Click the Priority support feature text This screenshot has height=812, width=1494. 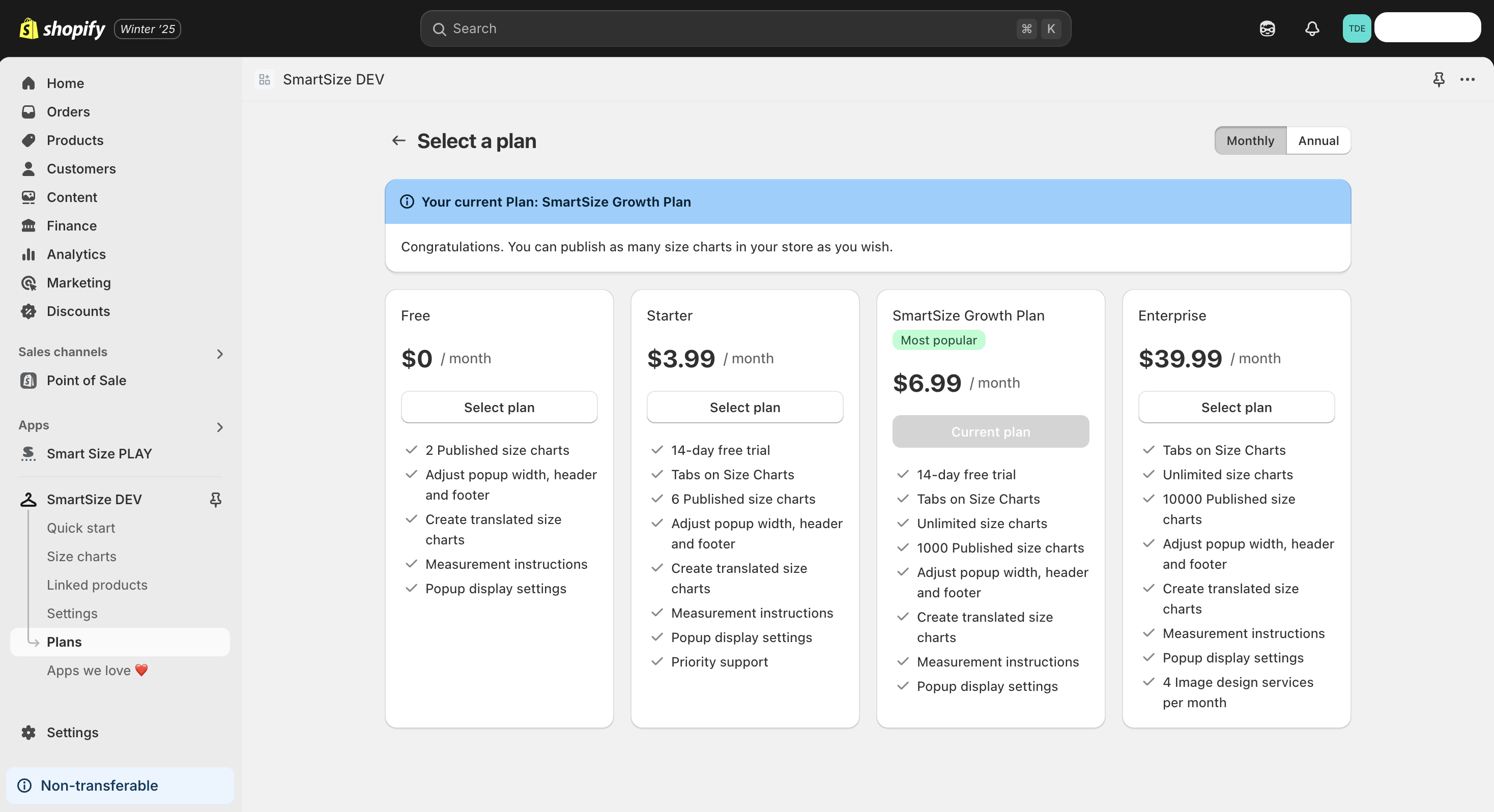[719, 661]
